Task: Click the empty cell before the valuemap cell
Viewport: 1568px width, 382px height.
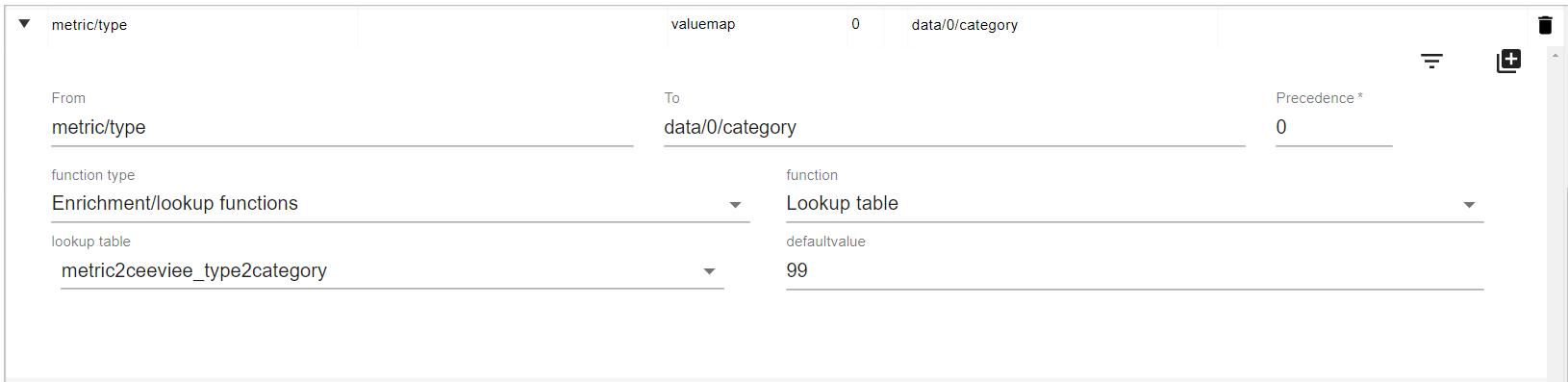Action: coord(513,25)
